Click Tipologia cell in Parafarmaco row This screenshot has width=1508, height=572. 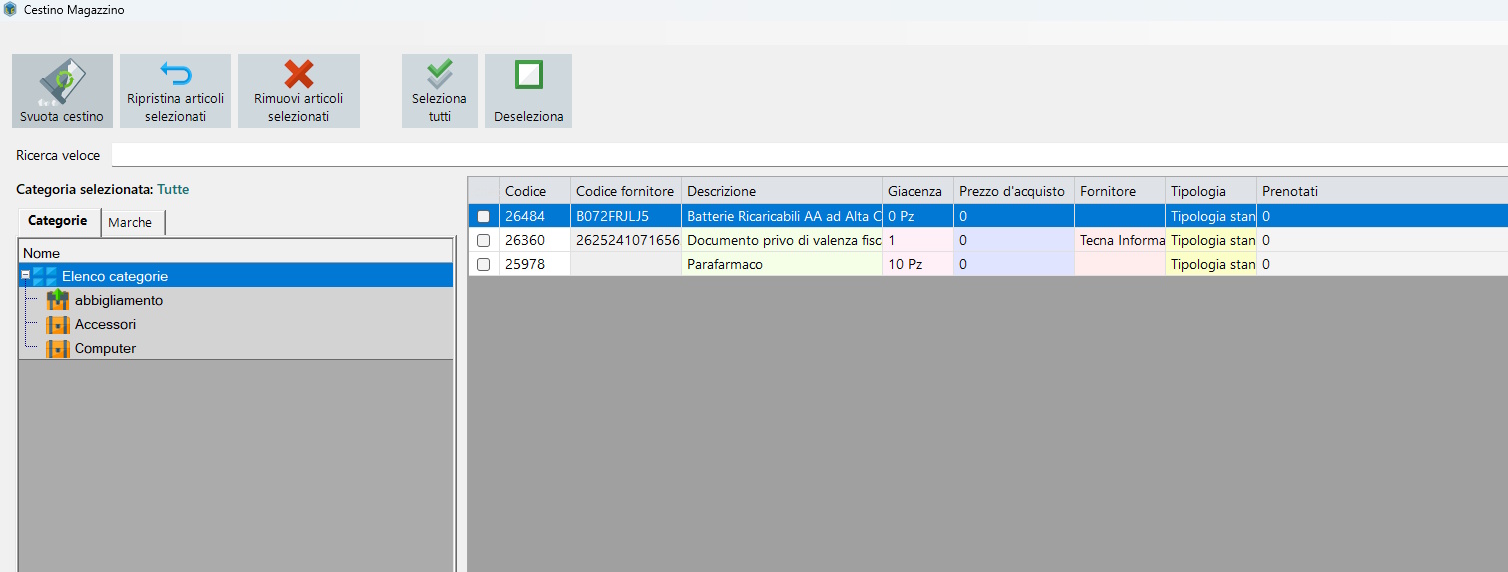tap(1211, 264)
